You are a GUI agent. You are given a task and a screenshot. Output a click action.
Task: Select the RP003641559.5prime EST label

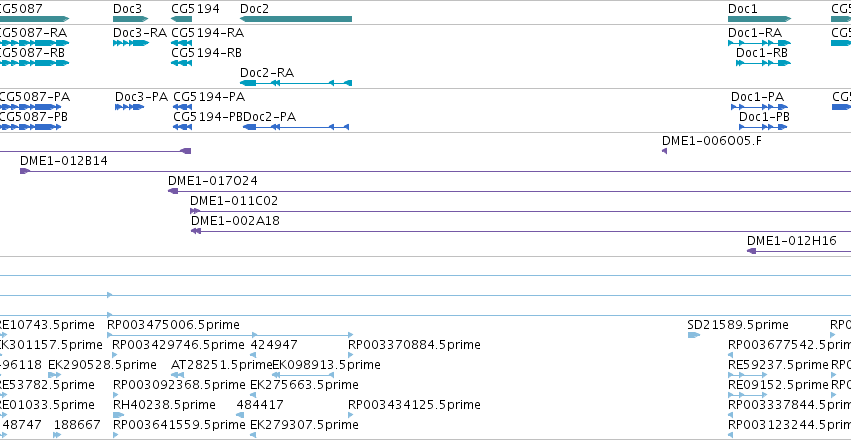coord(179,425)
